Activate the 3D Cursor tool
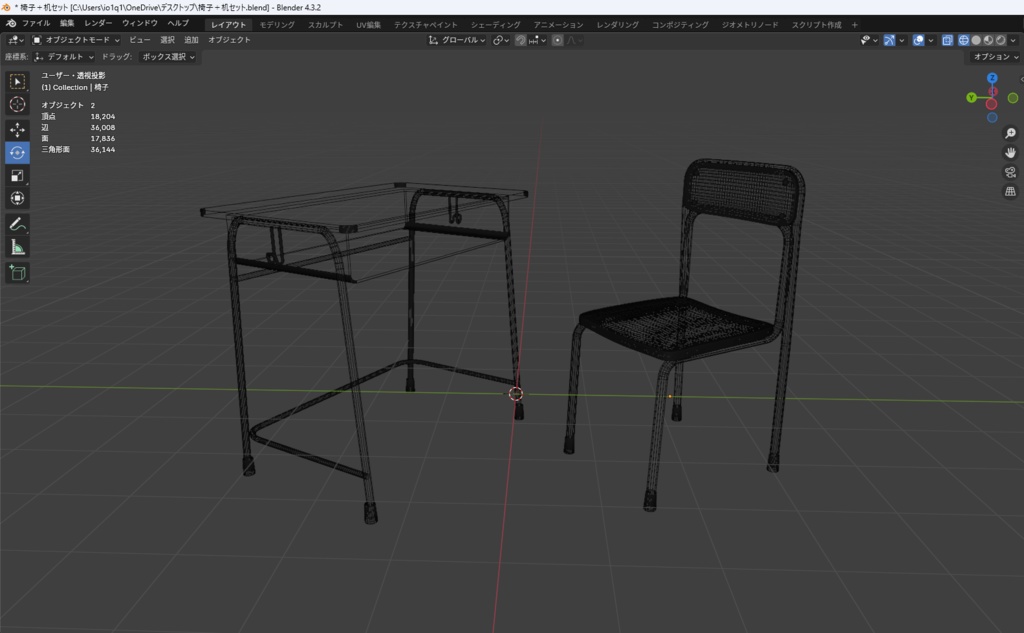 (18, 104)
